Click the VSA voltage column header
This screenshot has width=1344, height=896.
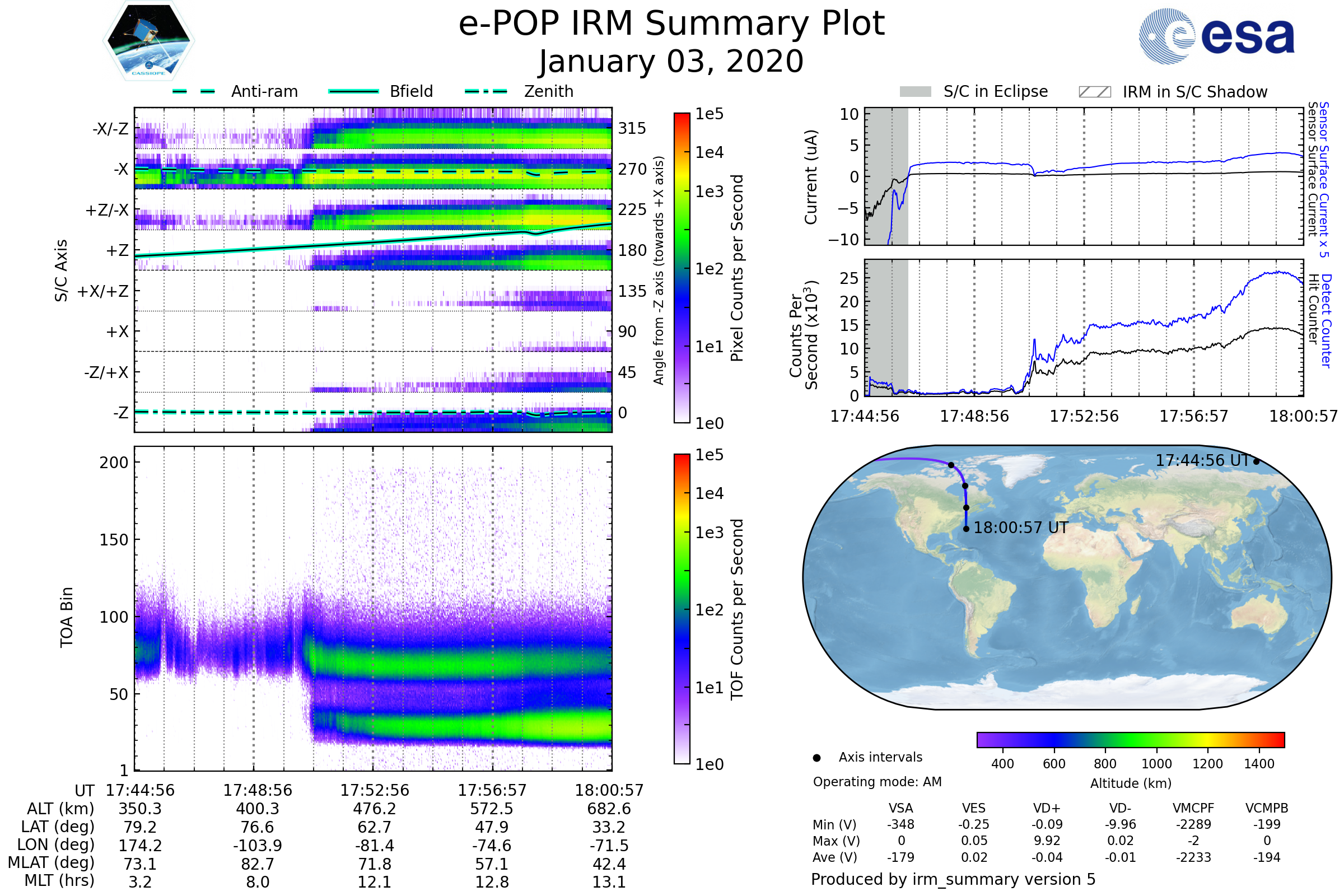[900, 808]
